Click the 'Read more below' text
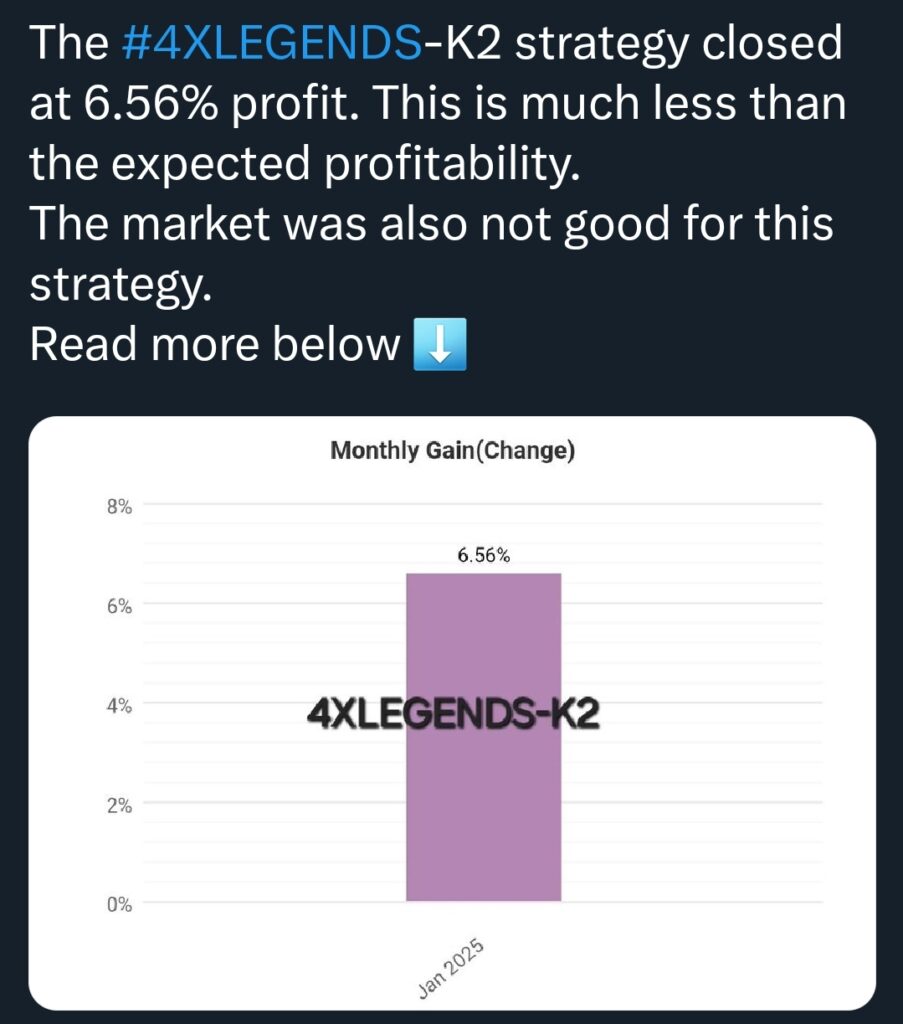The height and width of the screenshot is (1024, 903). (x=215, y=344)
